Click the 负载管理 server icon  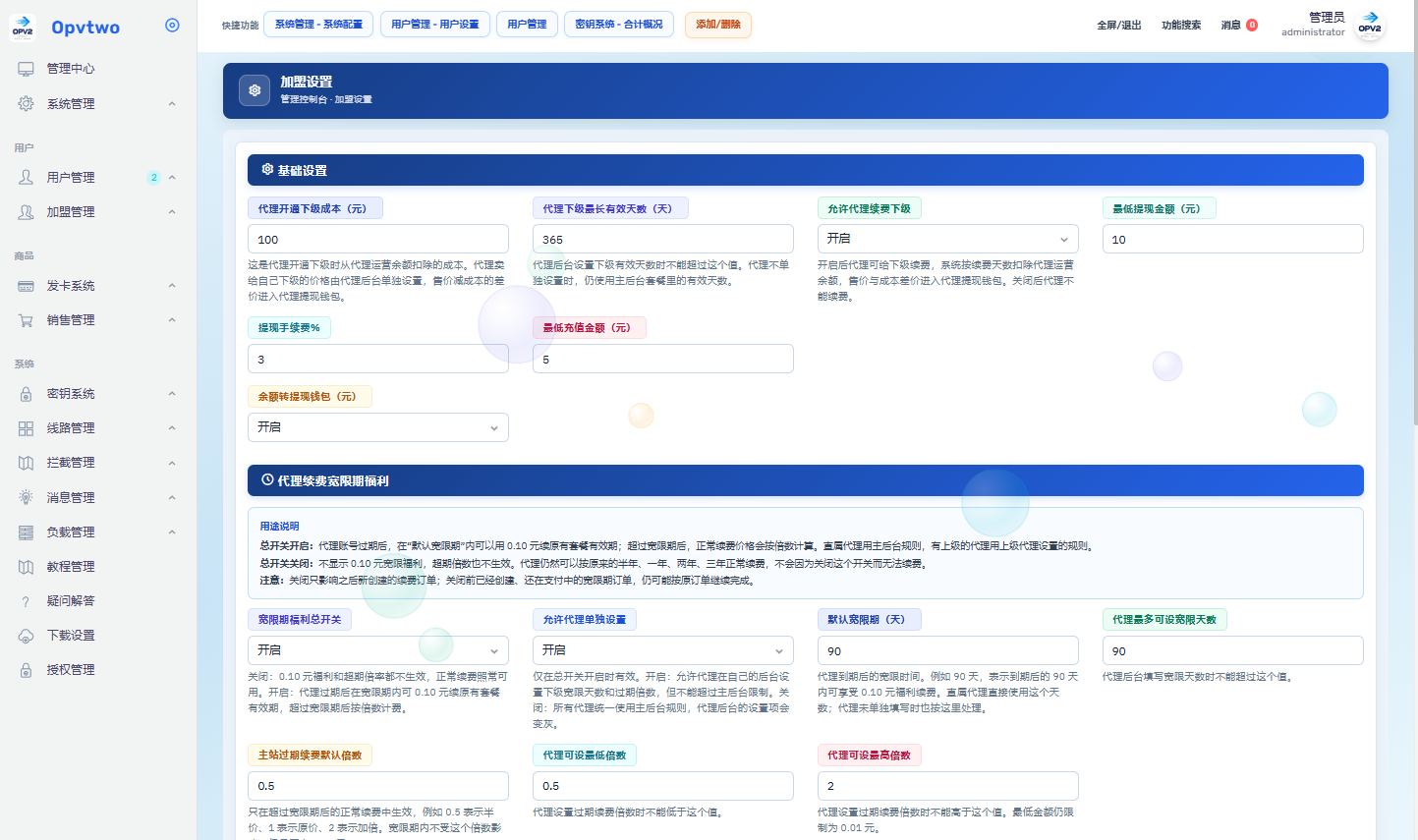point(26,532)
